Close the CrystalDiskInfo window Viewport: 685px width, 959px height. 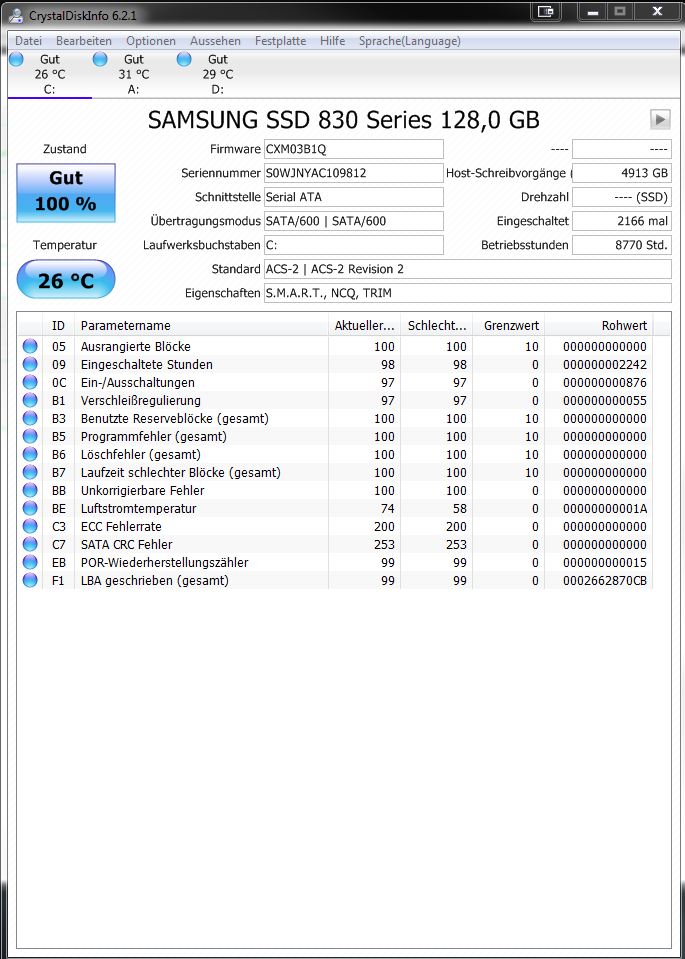point(658,11)
